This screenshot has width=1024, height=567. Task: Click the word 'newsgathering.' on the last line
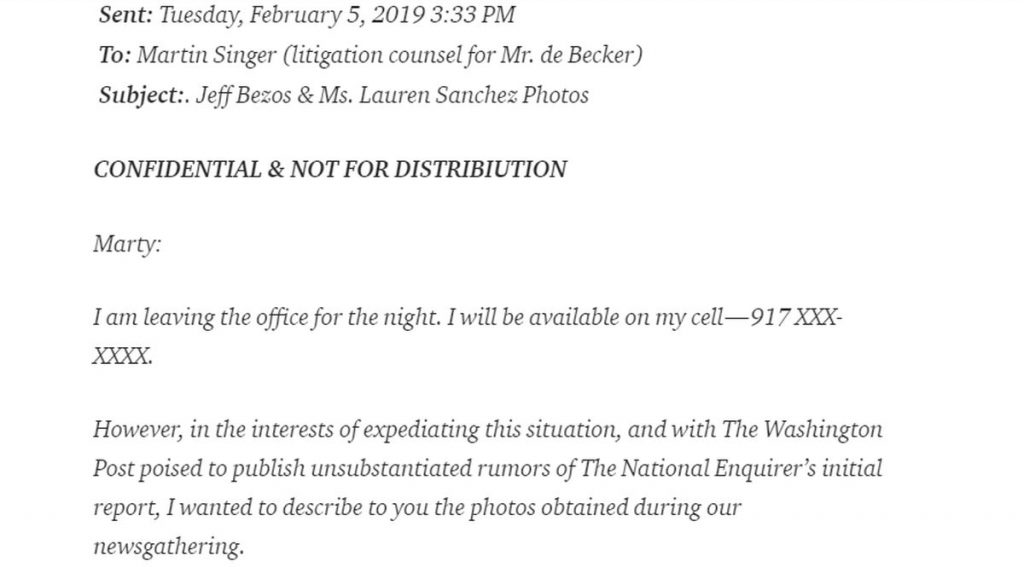(169, 547)
